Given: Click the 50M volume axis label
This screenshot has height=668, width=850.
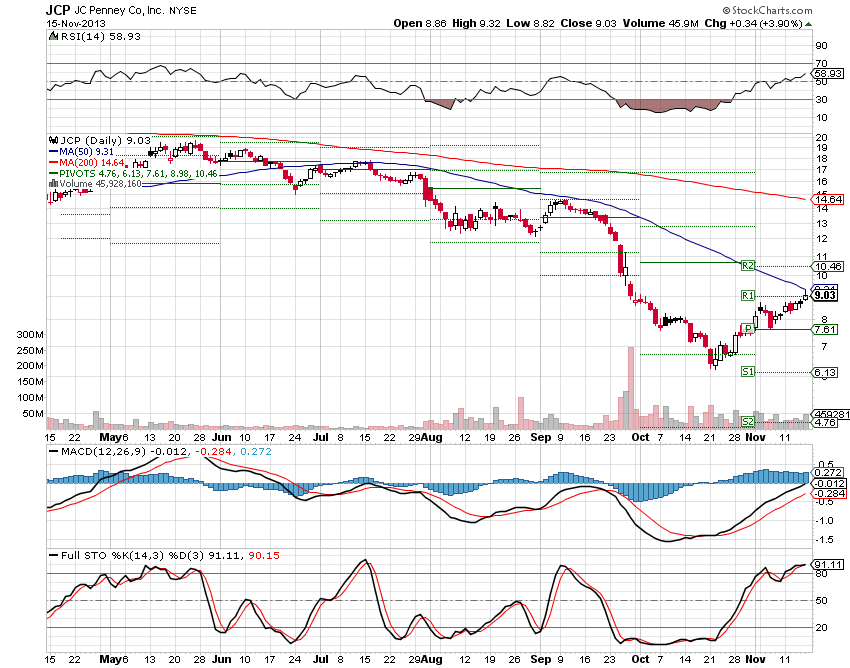Looking at the screenshot, I should click(33, 414).
